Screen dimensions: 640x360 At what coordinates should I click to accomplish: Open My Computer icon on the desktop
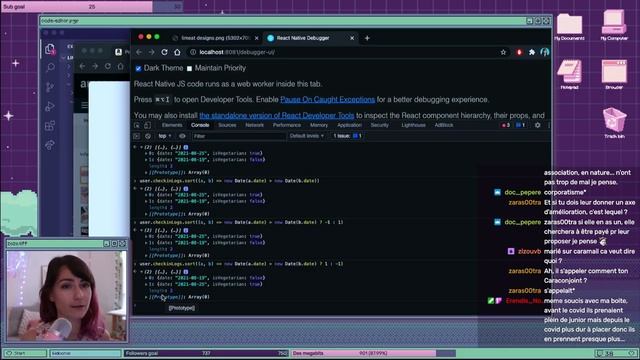614,26
